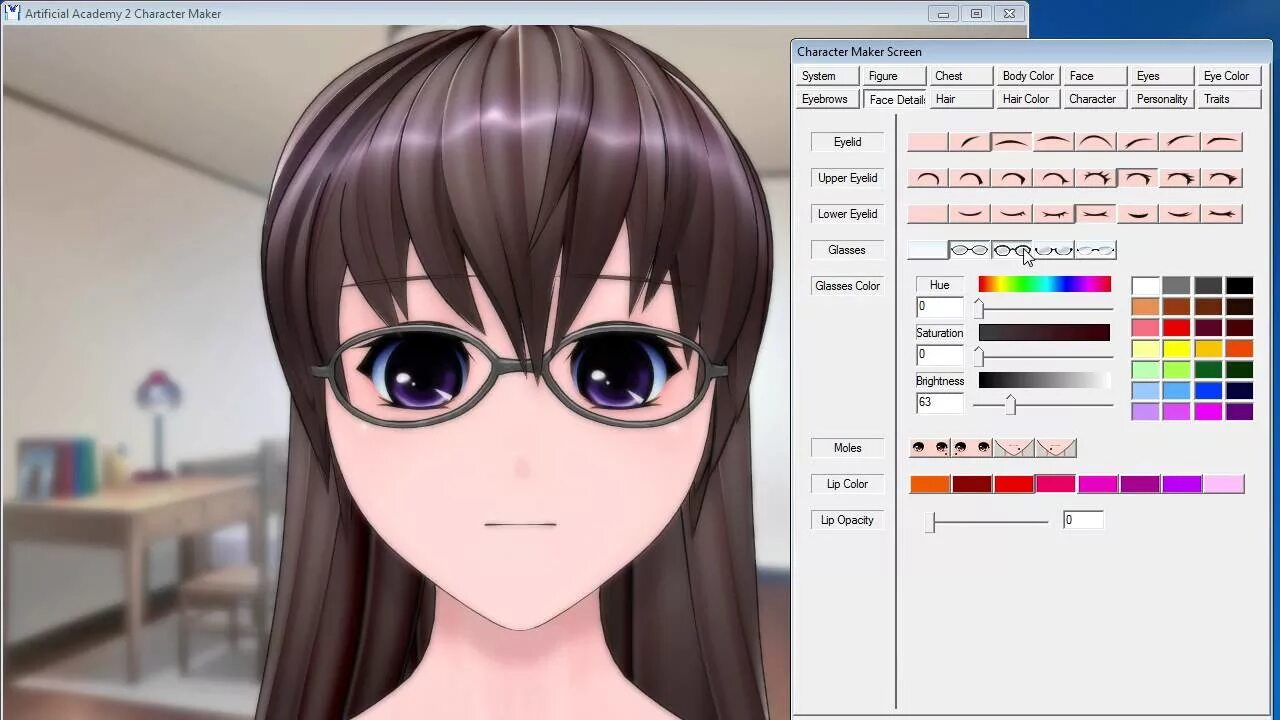The height and width of the screenshot is (720, 1280).
Task: Click the Saturation value input field
Action: 939,355
